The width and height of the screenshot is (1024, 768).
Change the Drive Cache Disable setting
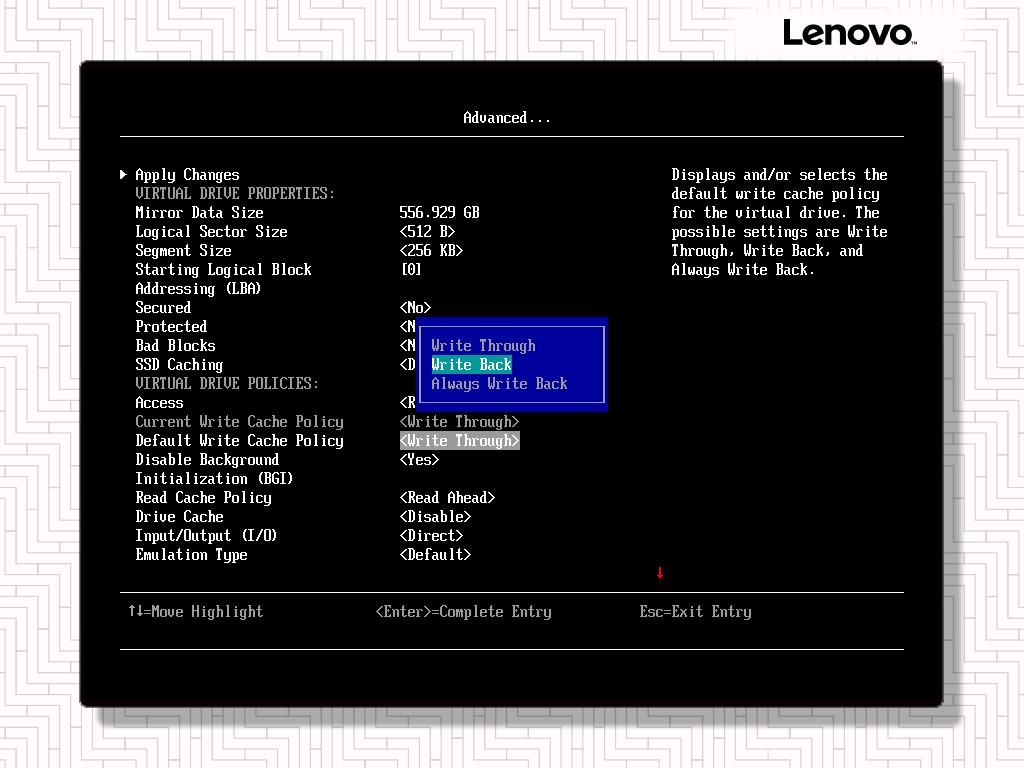click(435, 517)
